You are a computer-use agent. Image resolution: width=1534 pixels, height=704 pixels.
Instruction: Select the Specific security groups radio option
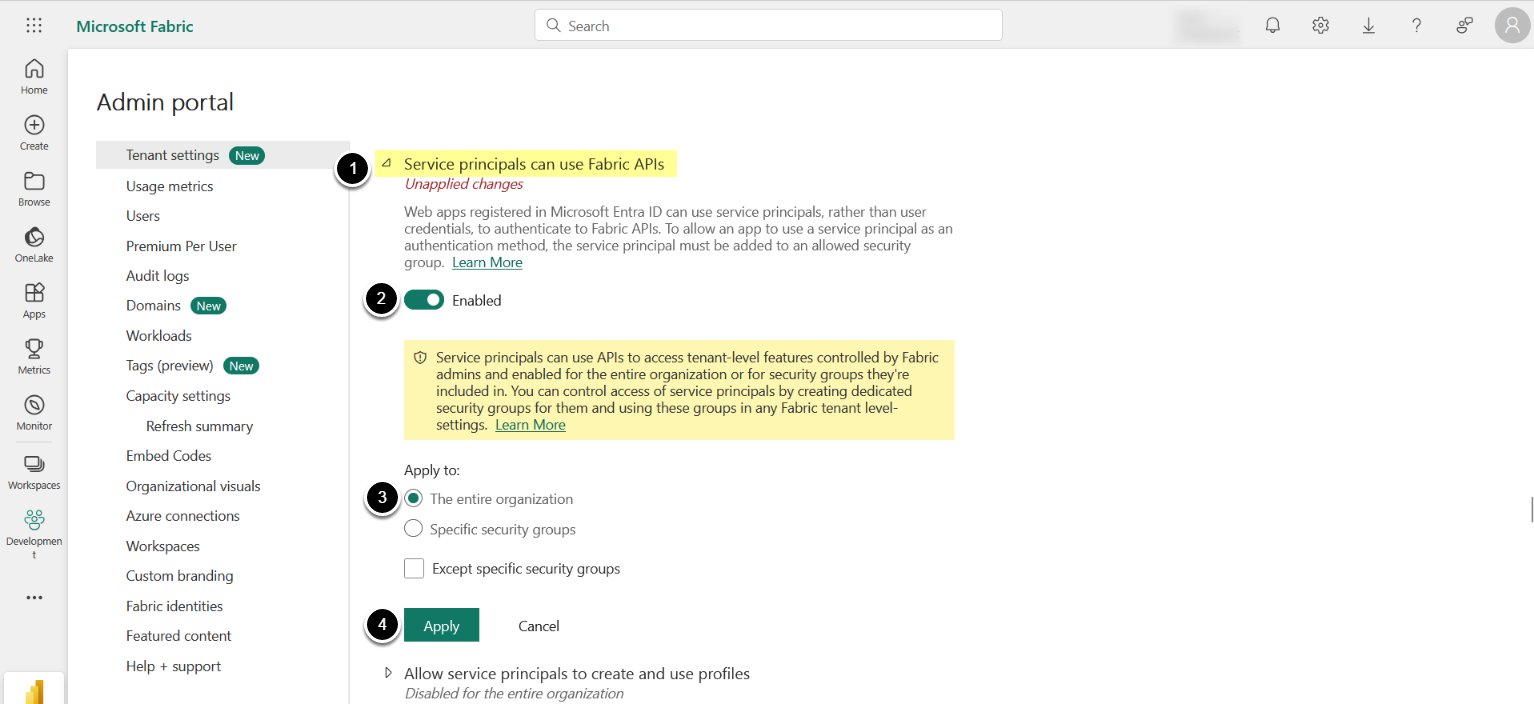413,529
